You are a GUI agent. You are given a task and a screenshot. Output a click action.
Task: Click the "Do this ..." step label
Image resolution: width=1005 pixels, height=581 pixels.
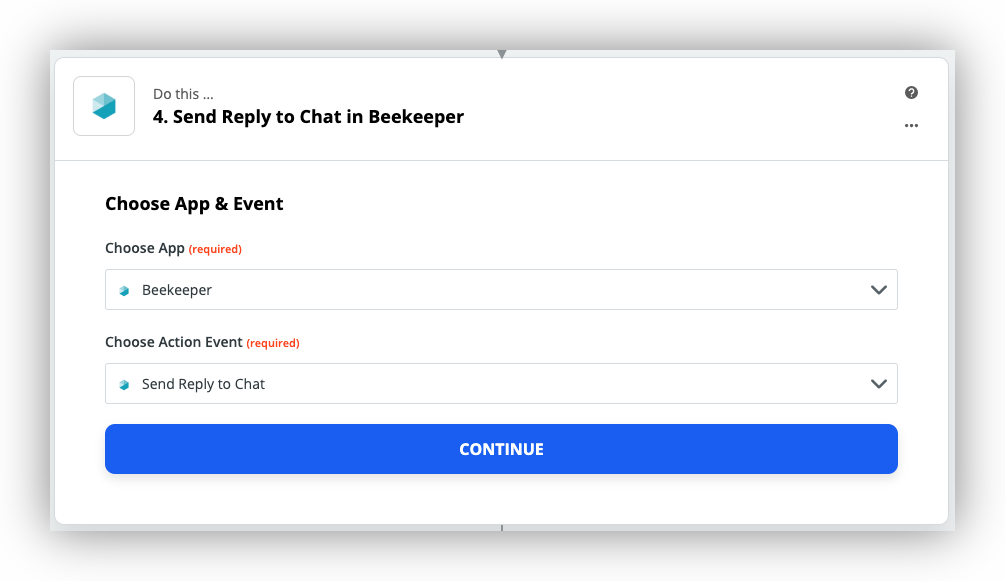coord(183,94)
